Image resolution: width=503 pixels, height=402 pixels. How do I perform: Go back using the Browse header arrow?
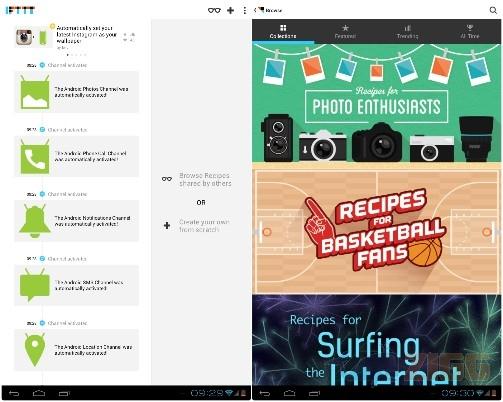tap(255, 10)
